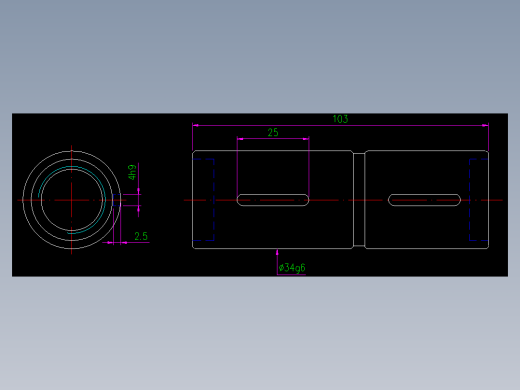Screen dimensions: 520x390
Task: Click the left dashed blue bore outline
Action: click(x=203, y=200)
